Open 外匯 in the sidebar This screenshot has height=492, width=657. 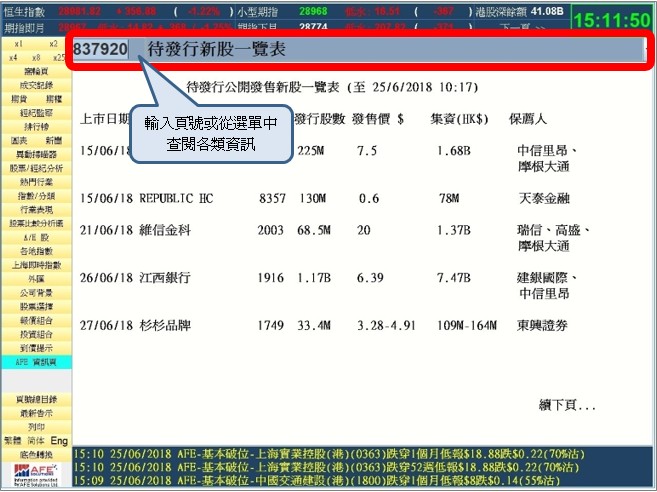[x=36, y=279]
